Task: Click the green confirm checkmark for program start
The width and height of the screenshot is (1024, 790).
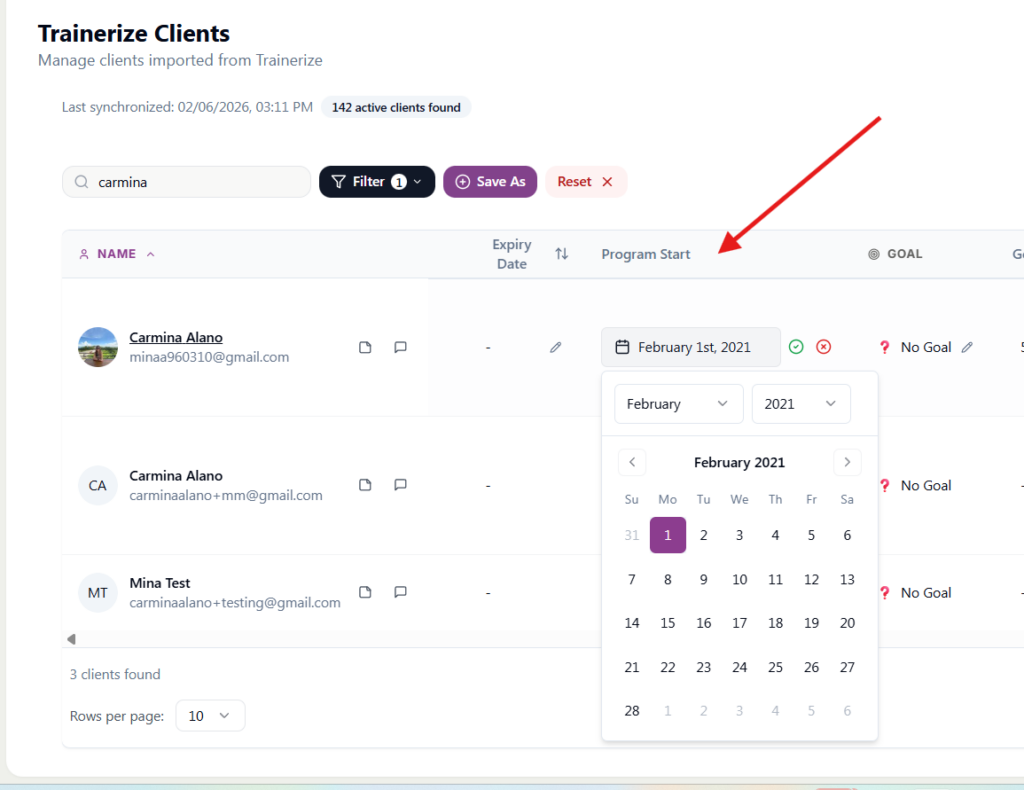Action: tap(796, 347)
